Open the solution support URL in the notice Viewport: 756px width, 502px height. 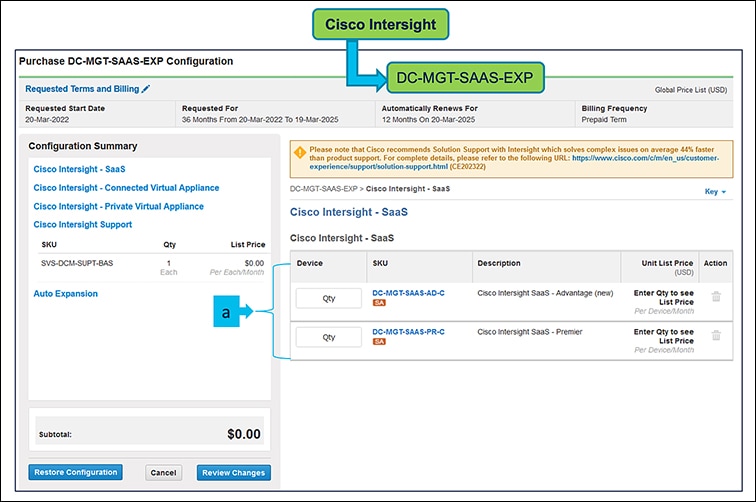653,158
